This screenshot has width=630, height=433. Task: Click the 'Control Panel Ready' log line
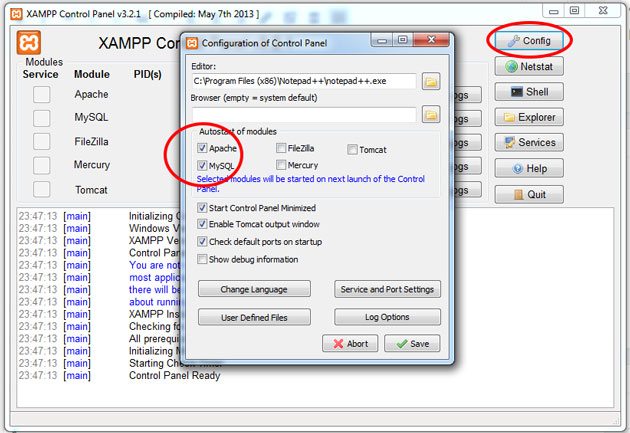tap(175, 376)
